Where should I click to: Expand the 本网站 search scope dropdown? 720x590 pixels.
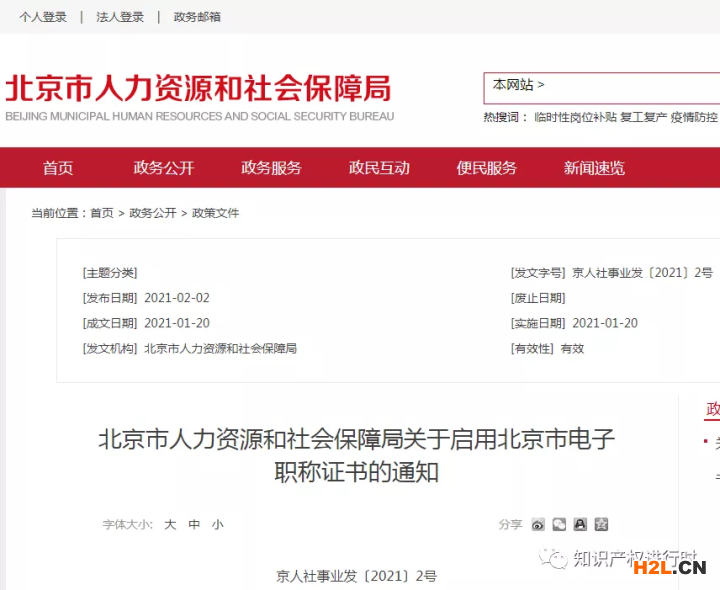coord(519,86)
